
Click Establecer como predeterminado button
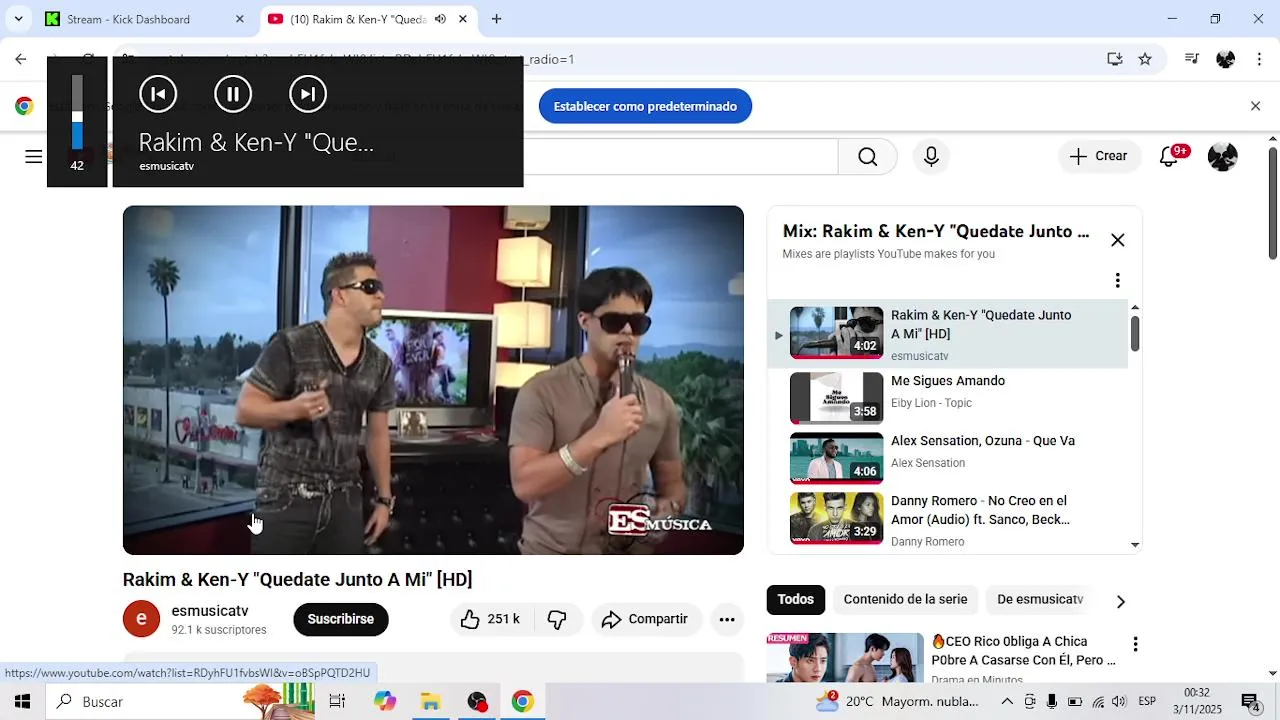coord(645,106)
